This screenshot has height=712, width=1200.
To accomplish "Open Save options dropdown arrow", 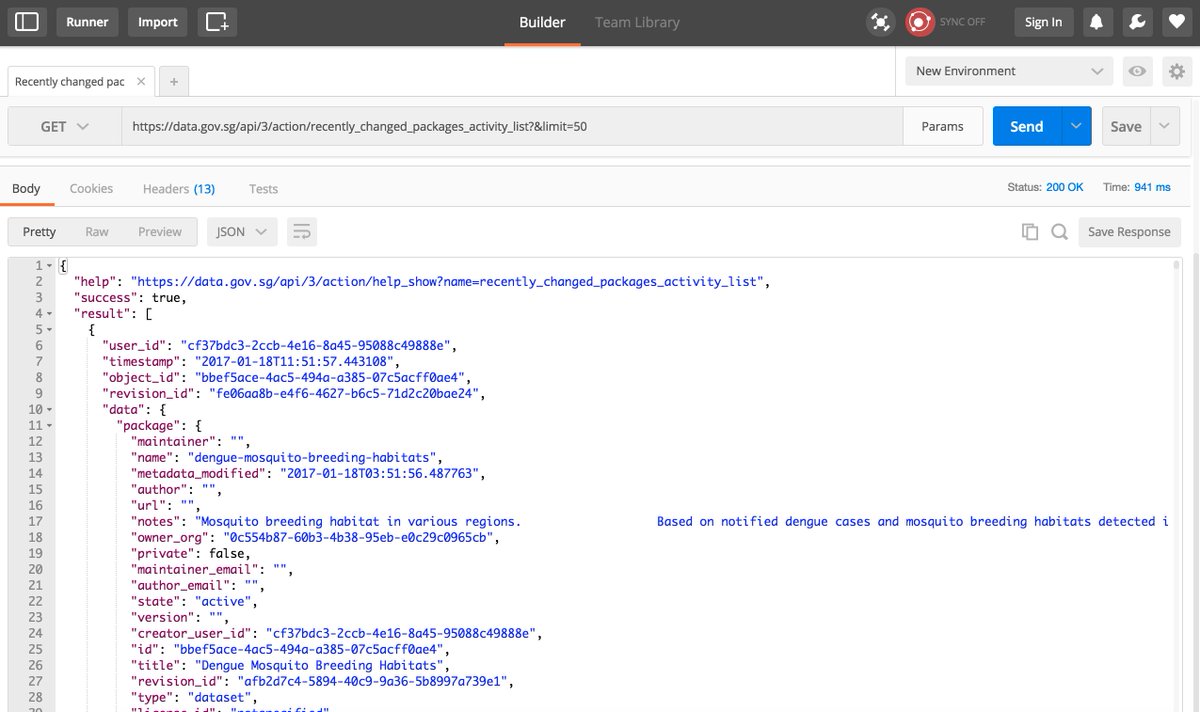I will pos(1164,126).
